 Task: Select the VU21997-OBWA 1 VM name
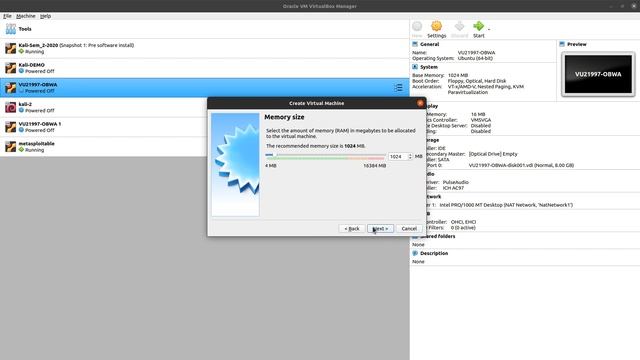[40, 124]
